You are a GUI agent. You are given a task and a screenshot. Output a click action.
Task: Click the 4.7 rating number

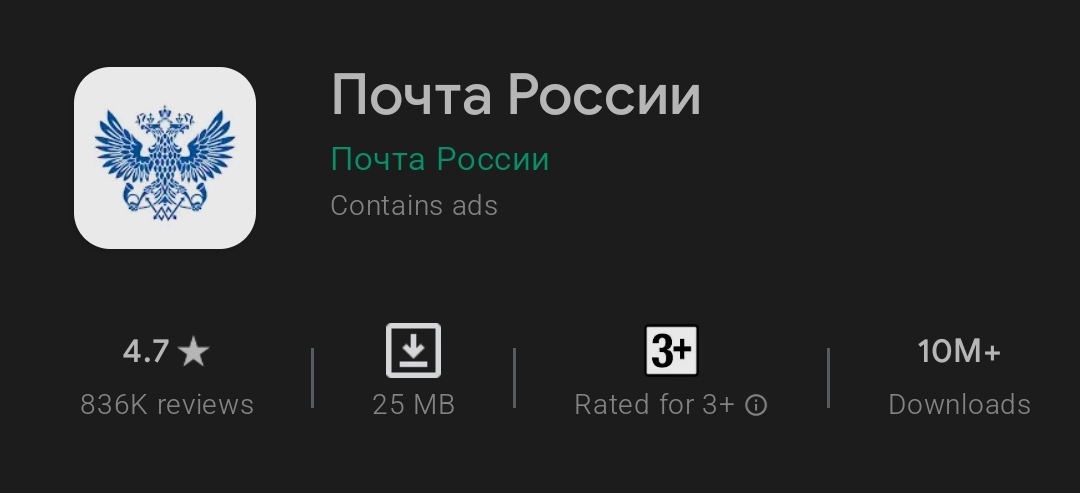click(x=145, y=352)
